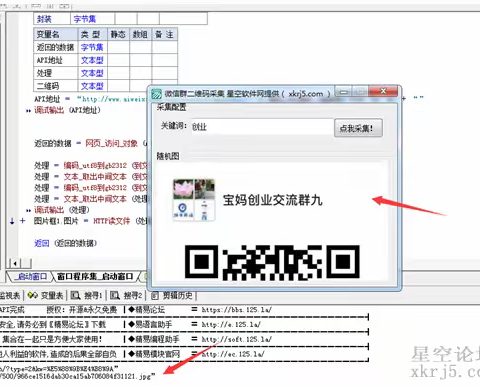480x386 pixels.
Task: Select the 文本型 type cell in 处理 row
Action: [x=92, y=73]
